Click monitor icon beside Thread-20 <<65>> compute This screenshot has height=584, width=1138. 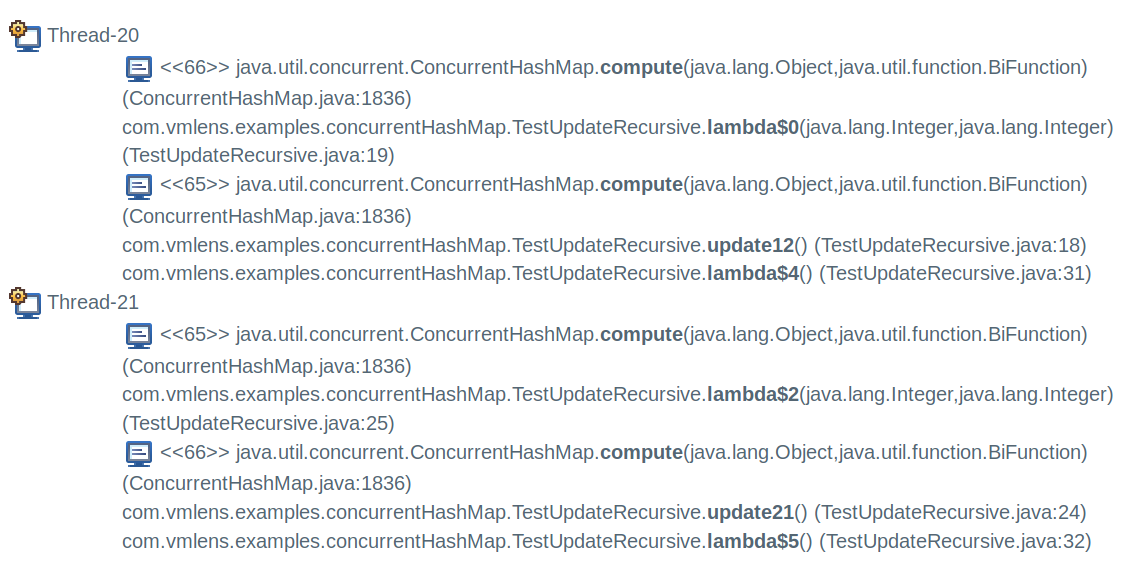pyautogui.click(x=139, y=186)
